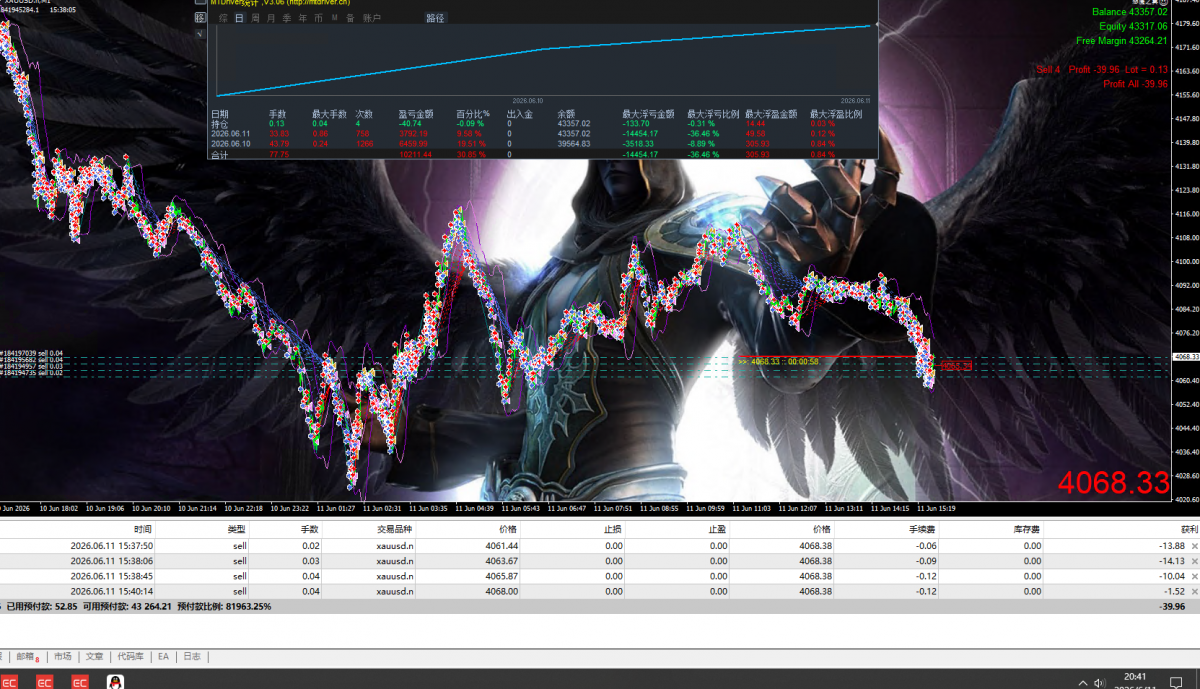Click the 4068.33 price tag on price axis
This screenshot has width=1200, height=689.
[x=1186, y=356]
